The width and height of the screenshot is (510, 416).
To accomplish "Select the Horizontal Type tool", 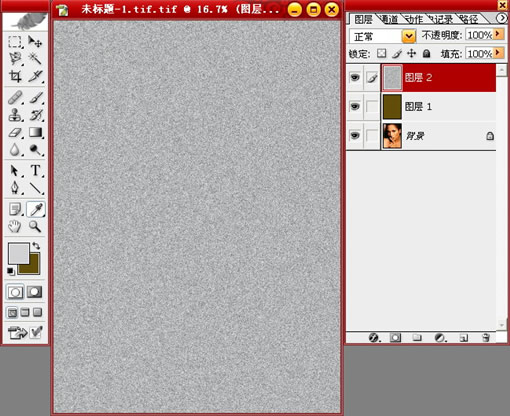I will click(35, 170).
